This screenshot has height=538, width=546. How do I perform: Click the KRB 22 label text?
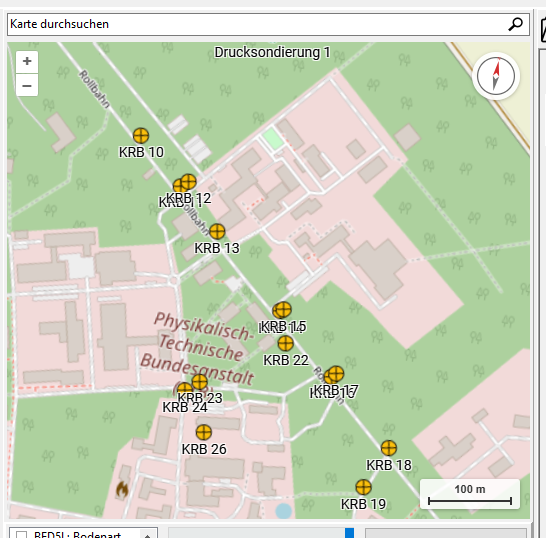[x=286, y=360]
